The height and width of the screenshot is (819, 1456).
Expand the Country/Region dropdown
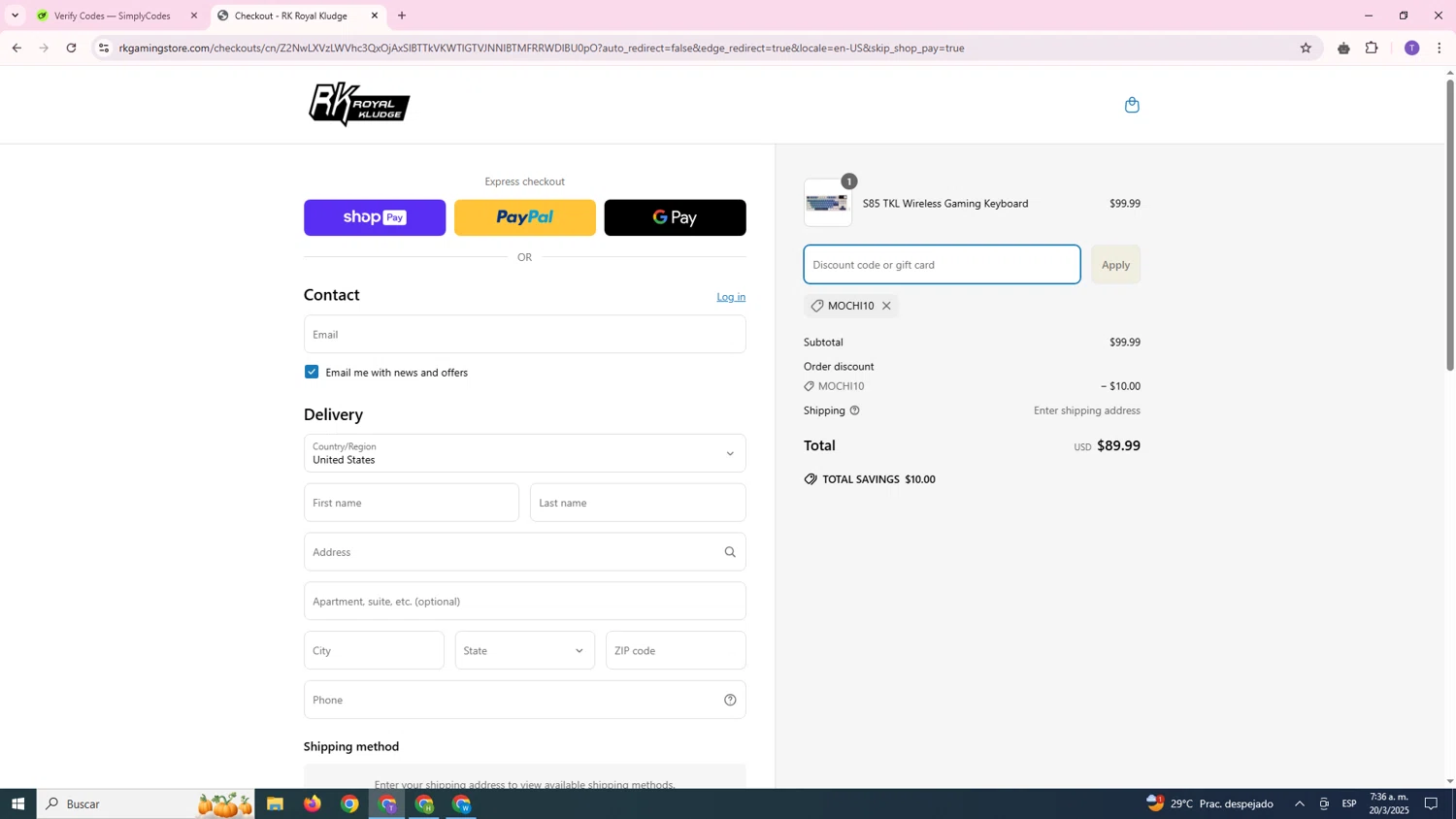(x=525, y=453)
